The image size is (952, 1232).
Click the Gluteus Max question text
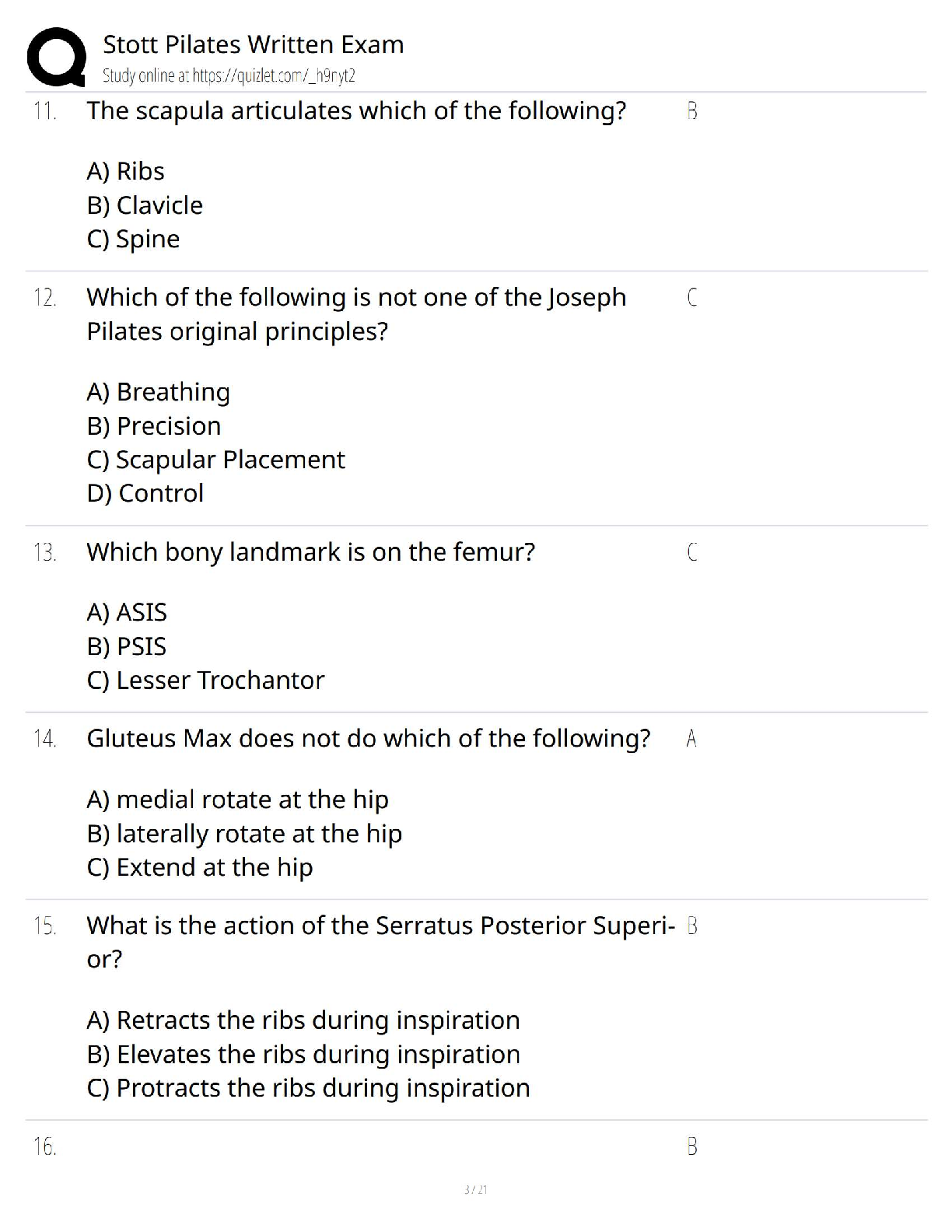click(368, 738)
